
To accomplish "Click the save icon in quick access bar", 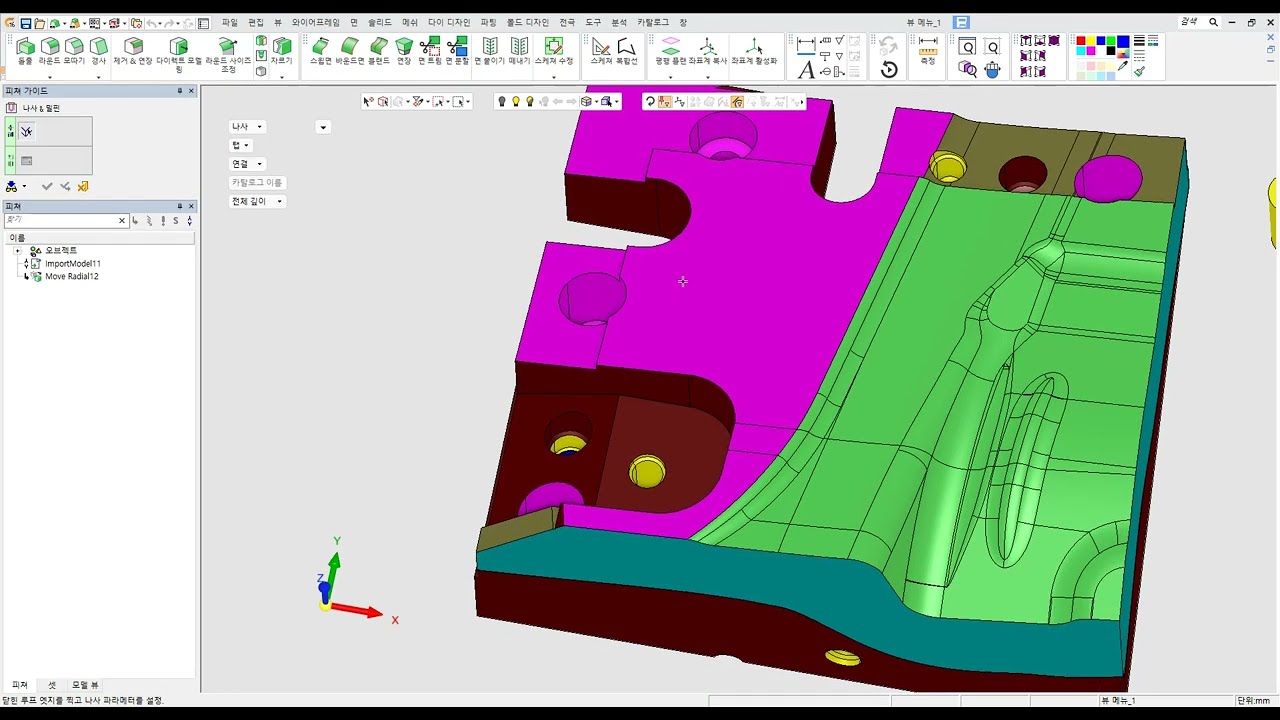I will 25,23.
